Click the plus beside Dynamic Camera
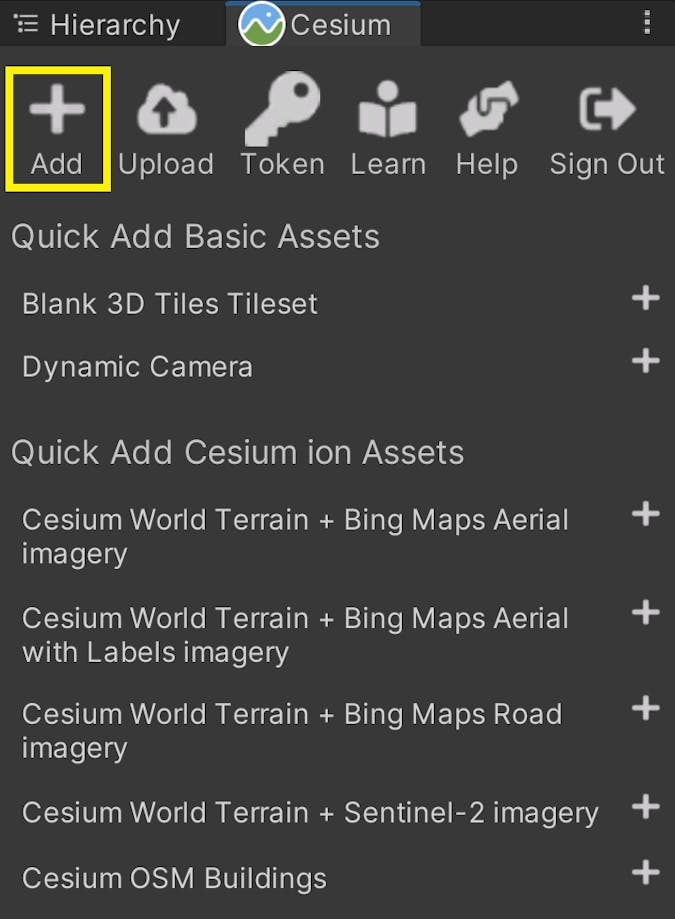This screenshot has width=675, height=919. click(646, 361)
